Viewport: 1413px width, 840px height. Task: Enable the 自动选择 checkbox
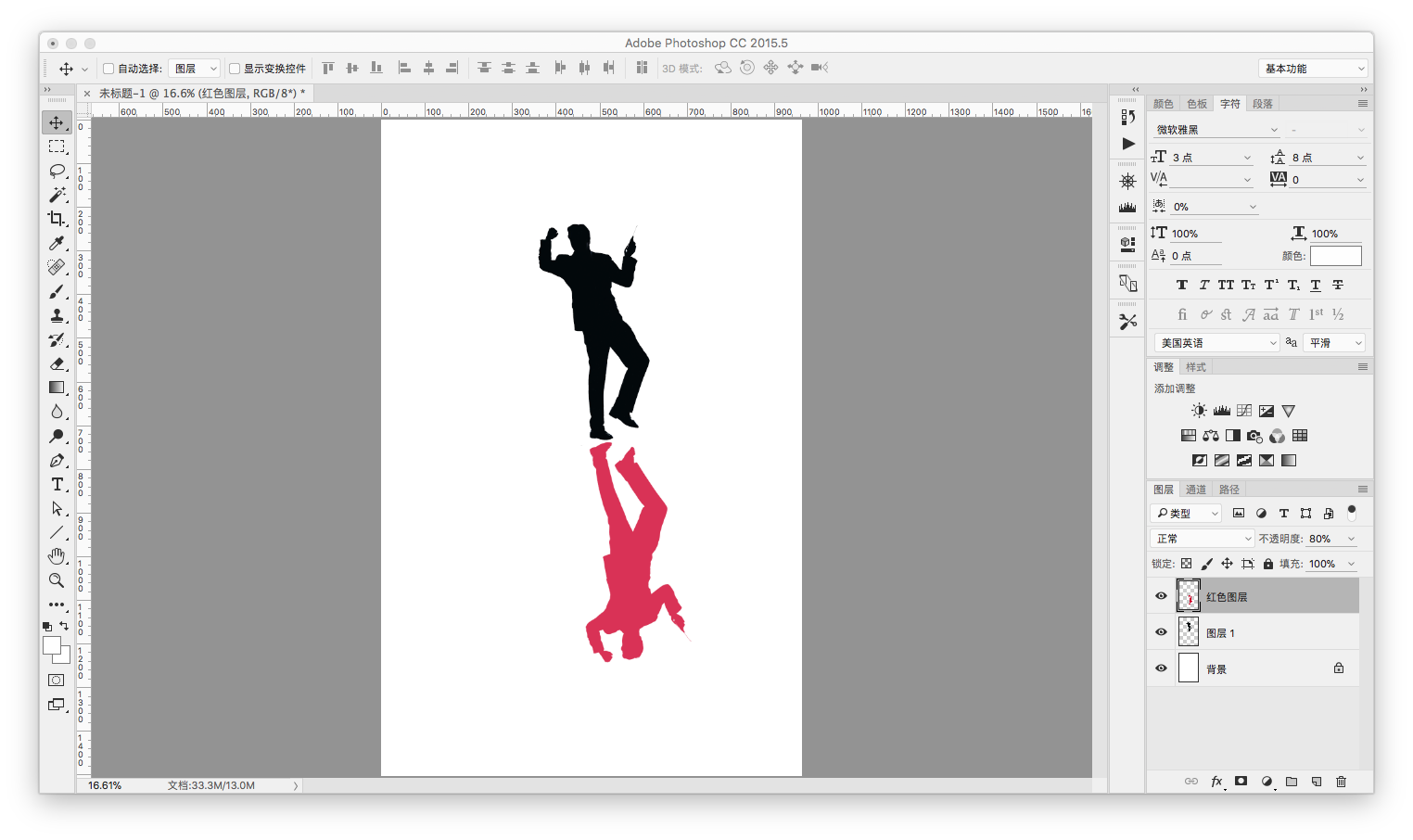108,69
